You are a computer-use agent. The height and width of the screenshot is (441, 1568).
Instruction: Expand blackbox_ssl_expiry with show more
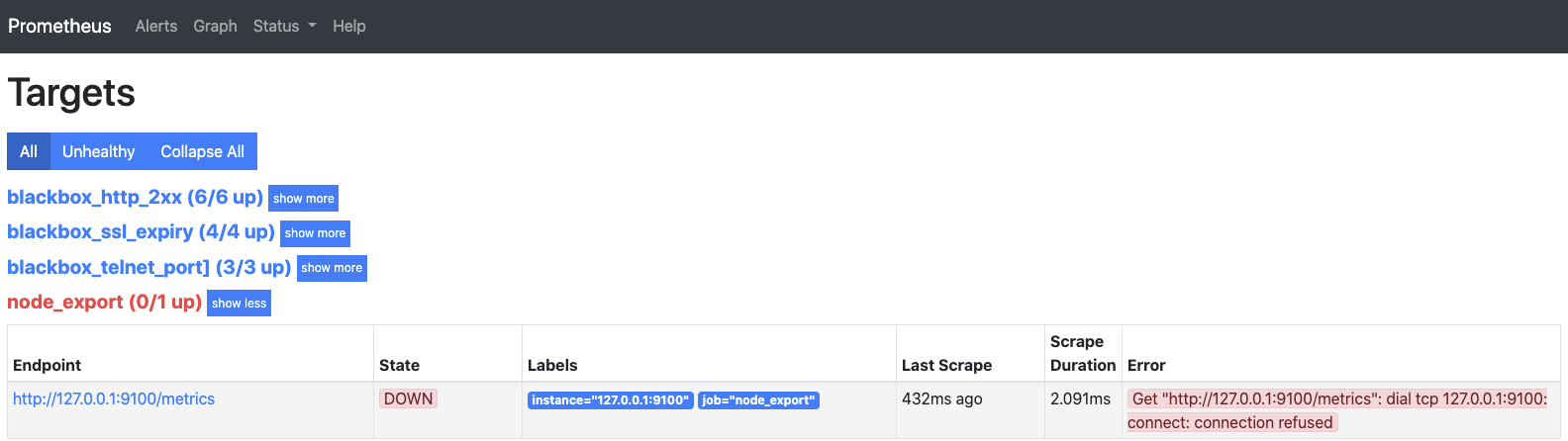[315, 233]
